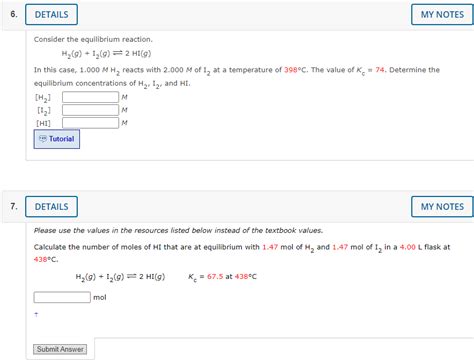
Task: Select the question number 7 label
Action: pos(14,206)
